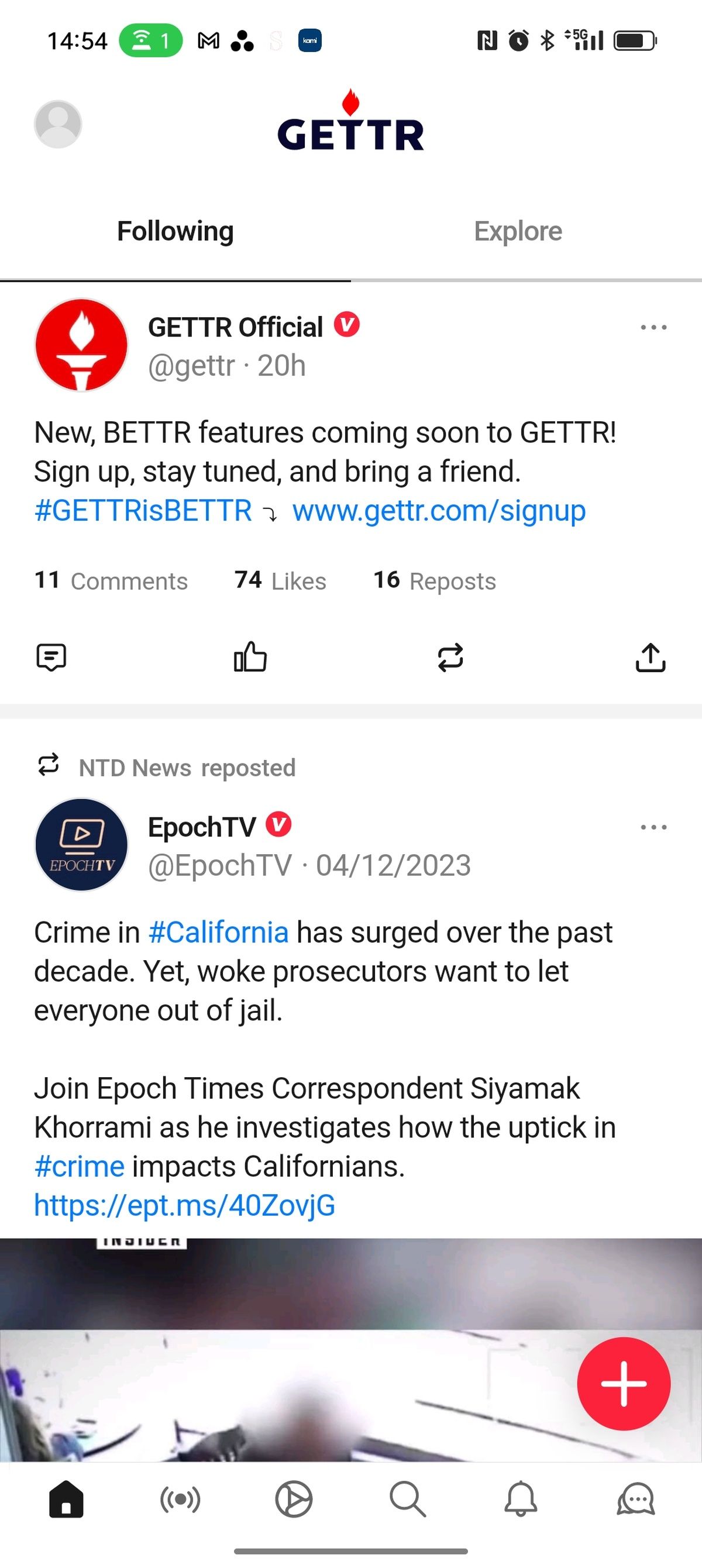Open the www.gettr.com/signup link
702x1568 pixels.
438,510
